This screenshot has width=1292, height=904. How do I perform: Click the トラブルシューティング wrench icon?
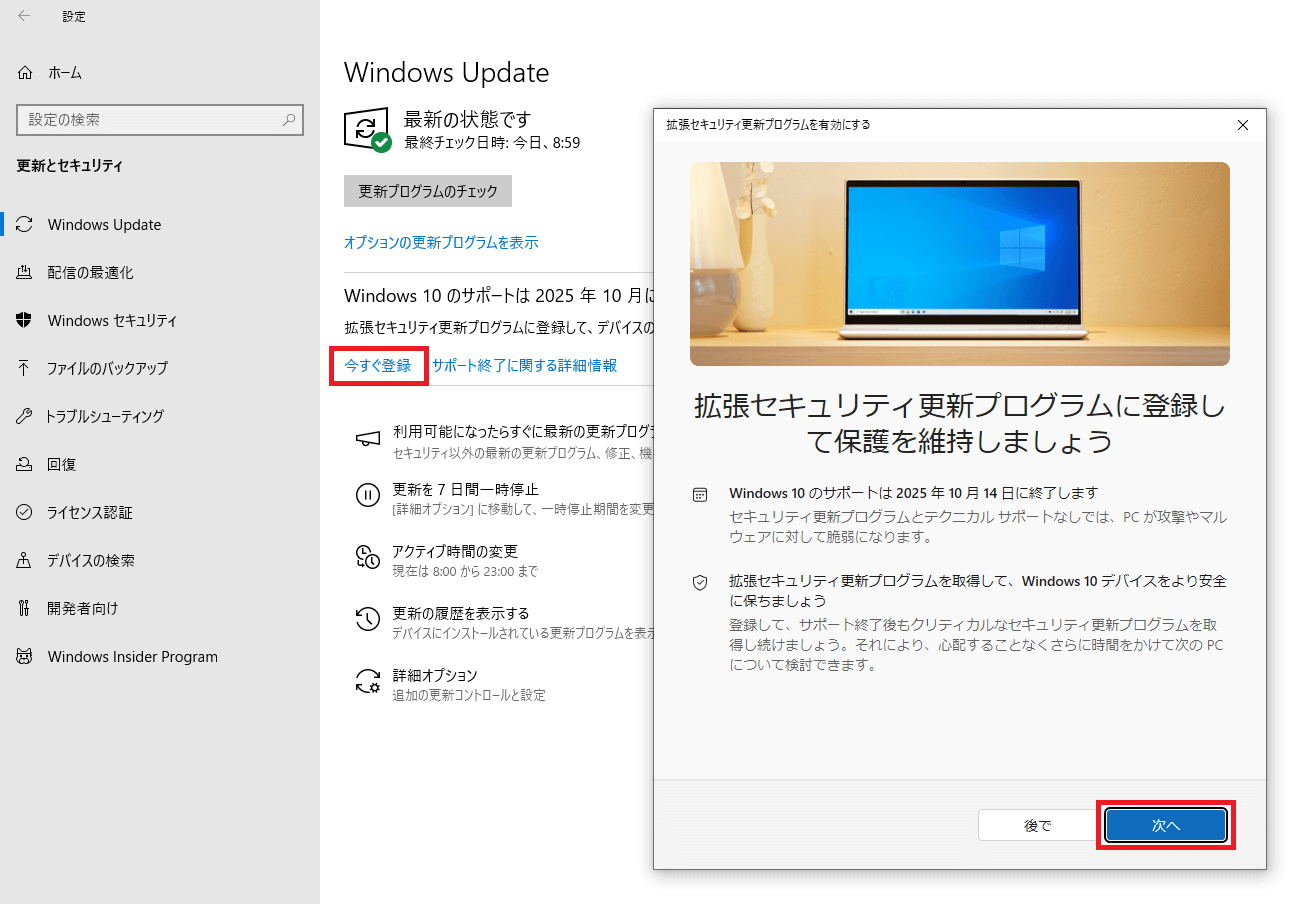coord(25,416)
